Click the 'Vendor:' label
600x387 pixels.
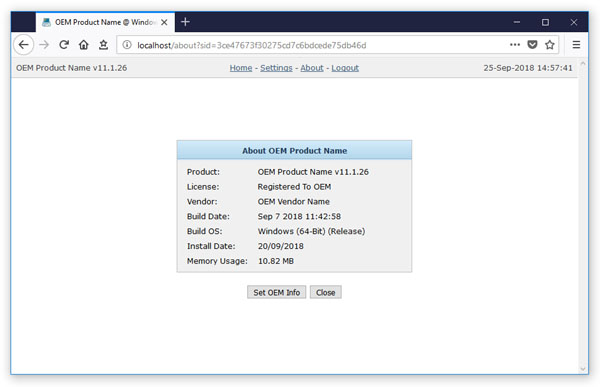[202, 202]
